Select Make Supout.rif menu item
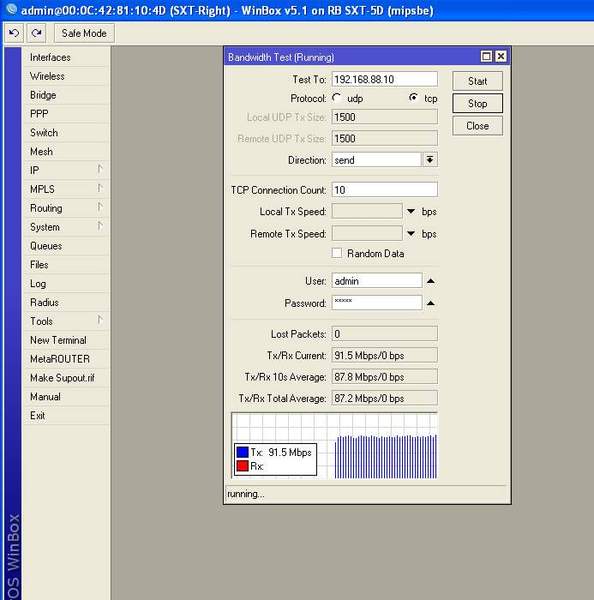Image resolution: width=594 pixels, height=600 pixels. click(67, 378)
